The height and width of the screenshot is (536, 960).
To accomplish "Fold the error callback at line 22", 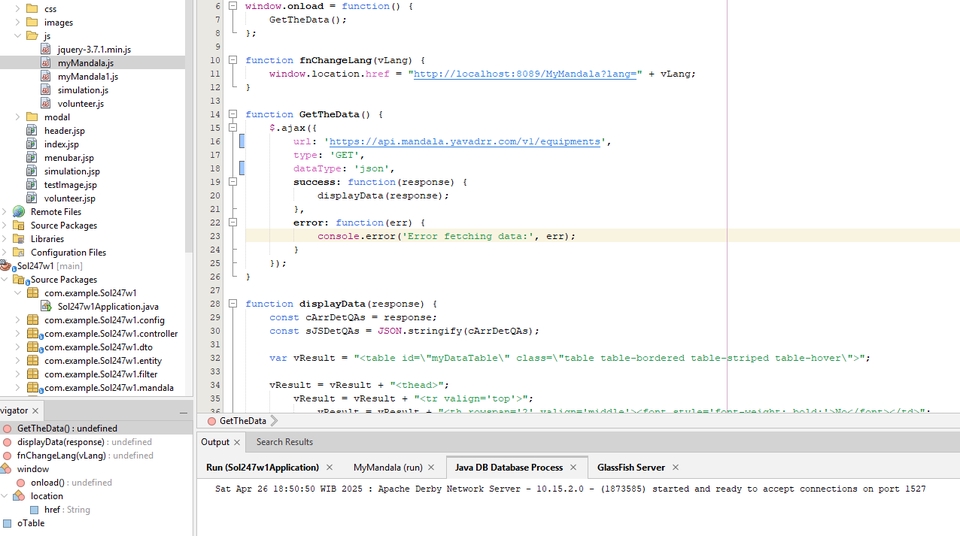I will click(233, 222).
